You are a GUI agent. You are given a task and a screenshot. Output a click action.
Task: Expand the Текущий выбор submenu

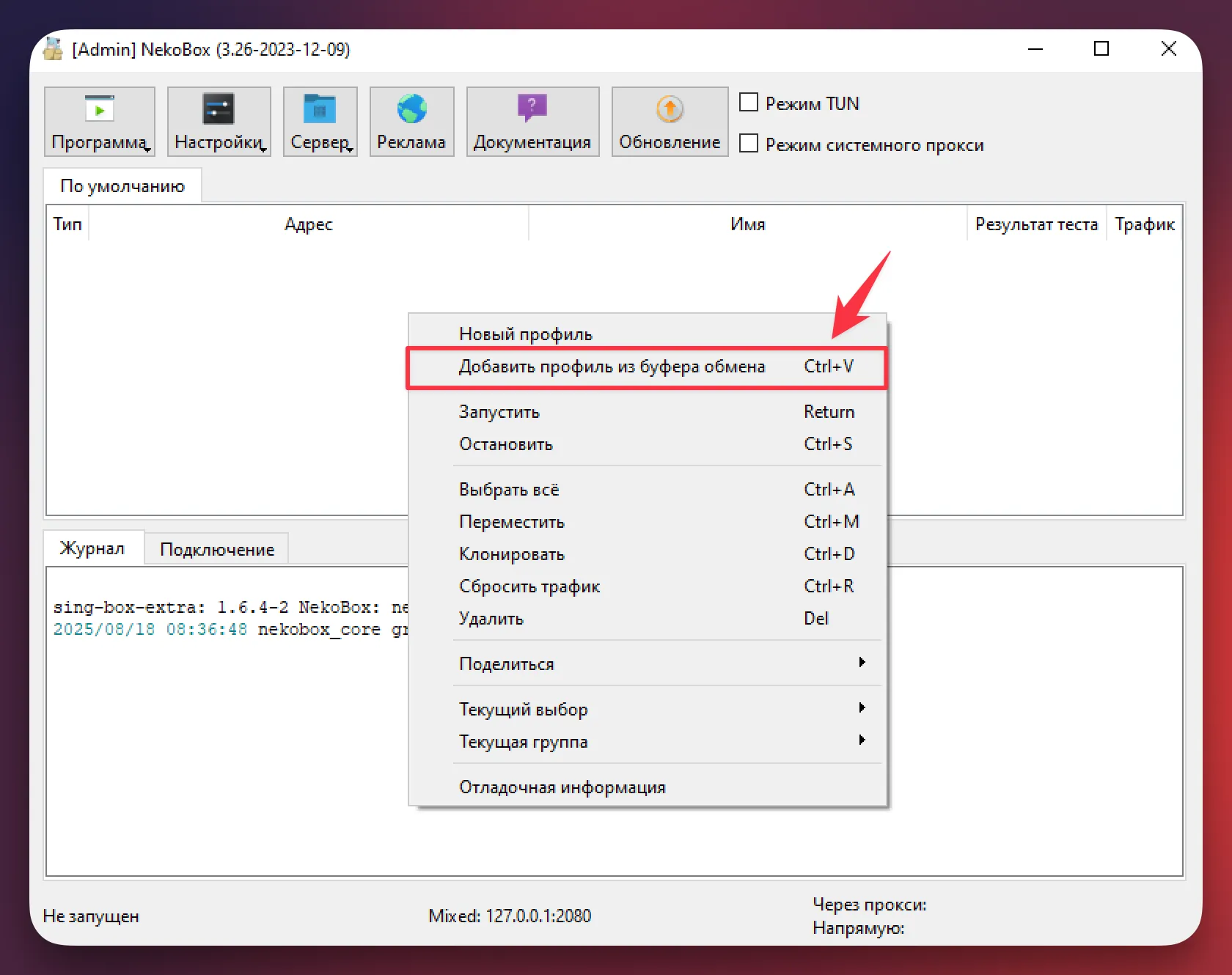tap(648, 709)
